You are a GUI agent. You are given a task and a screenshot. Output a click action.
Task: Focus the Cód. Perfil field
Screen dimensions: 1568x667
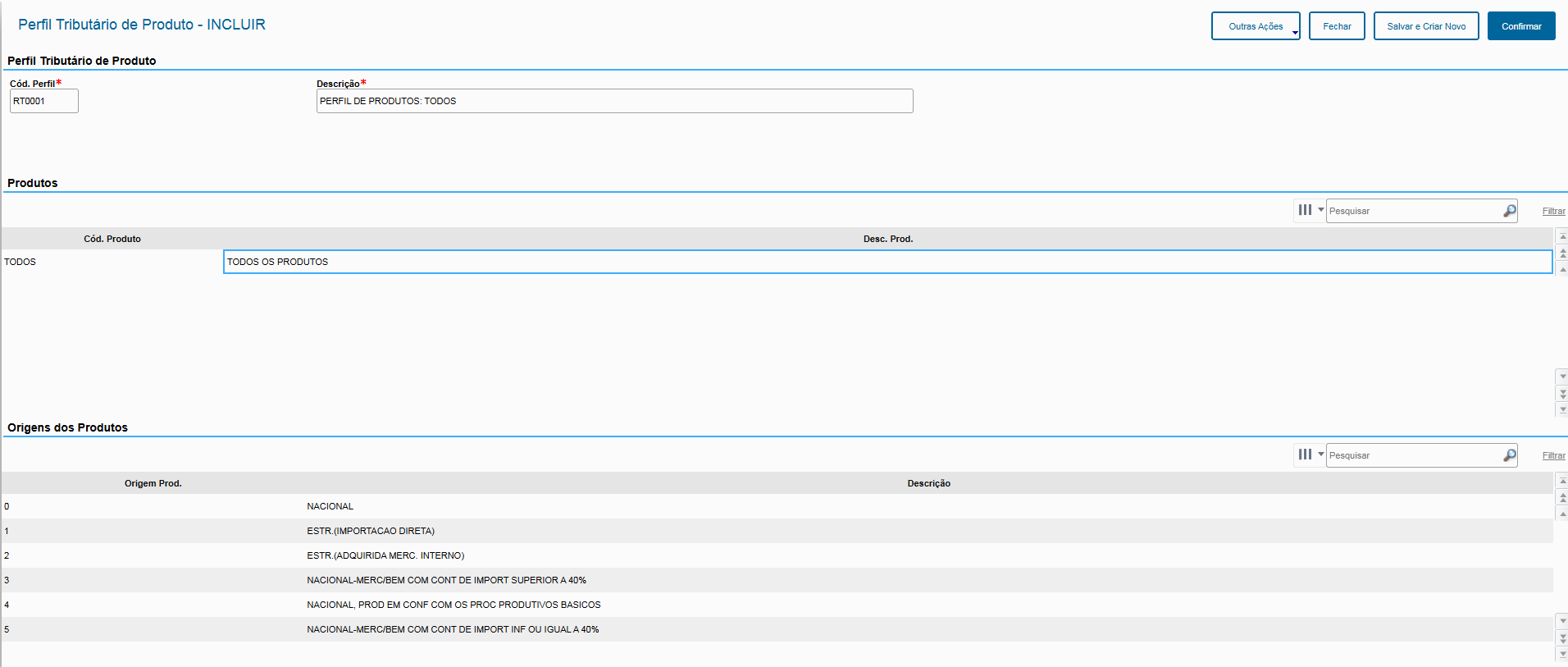44,101
